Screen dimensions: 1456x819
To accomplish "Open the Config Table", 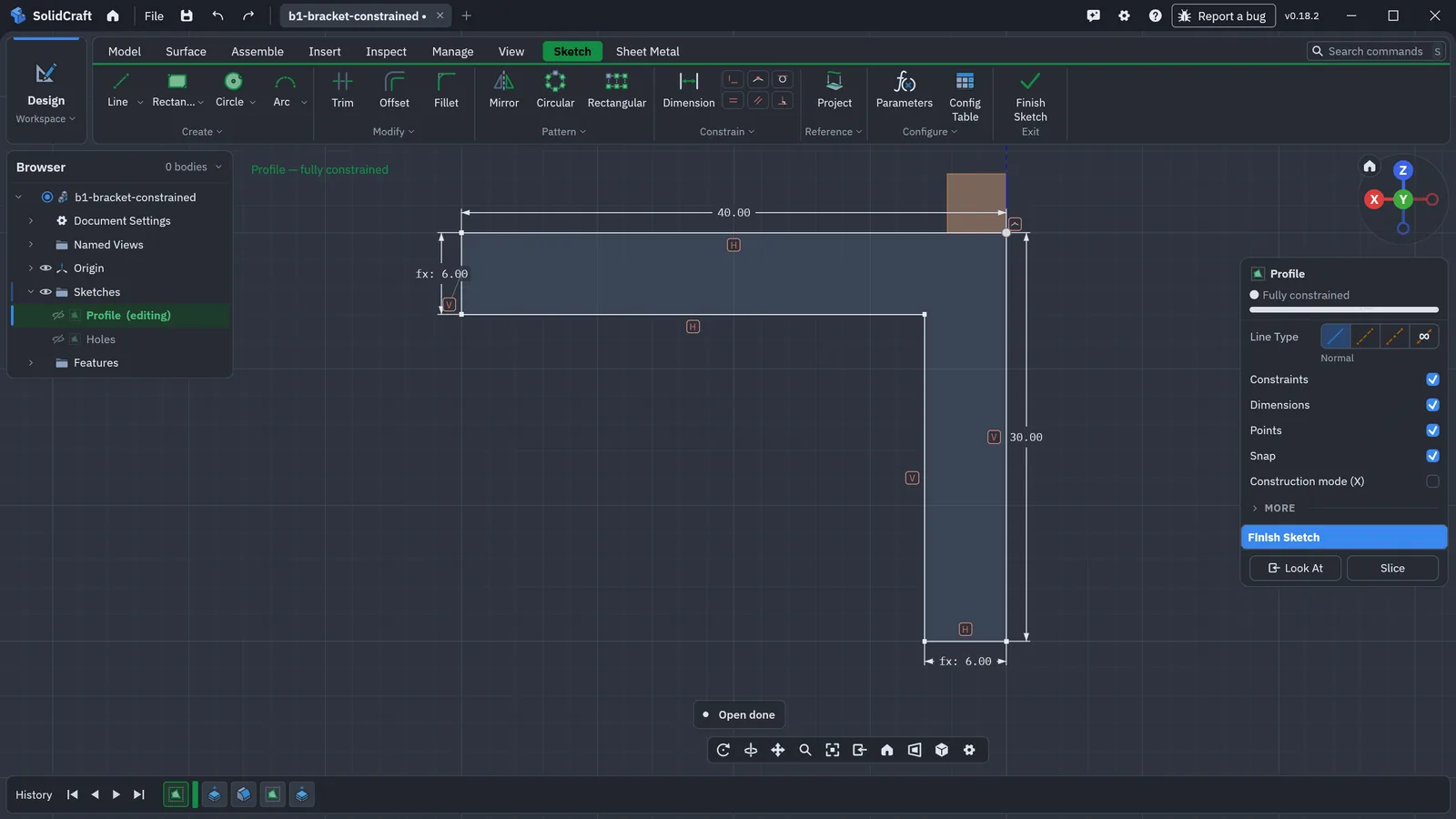I will click(965, 96).
